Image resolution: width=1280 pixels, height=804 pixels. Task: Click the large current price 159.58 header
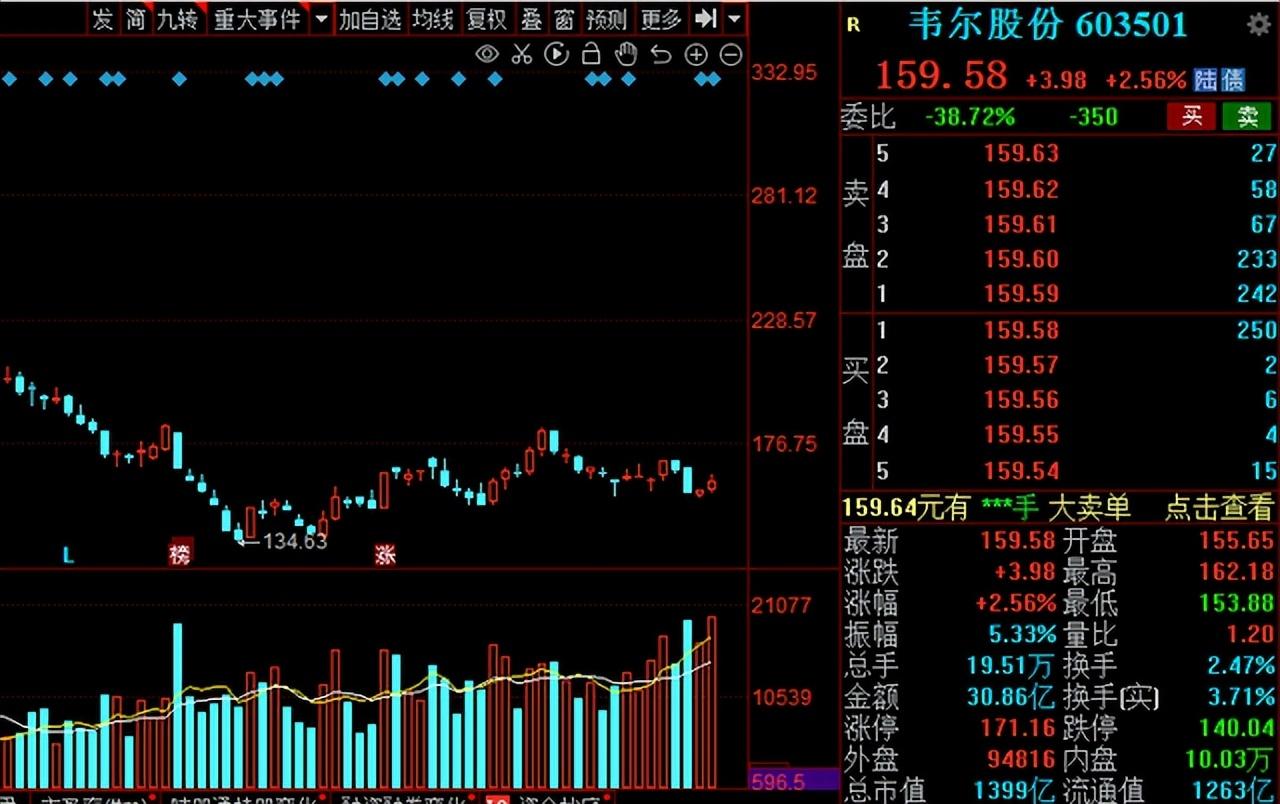(x=941, y=76)
